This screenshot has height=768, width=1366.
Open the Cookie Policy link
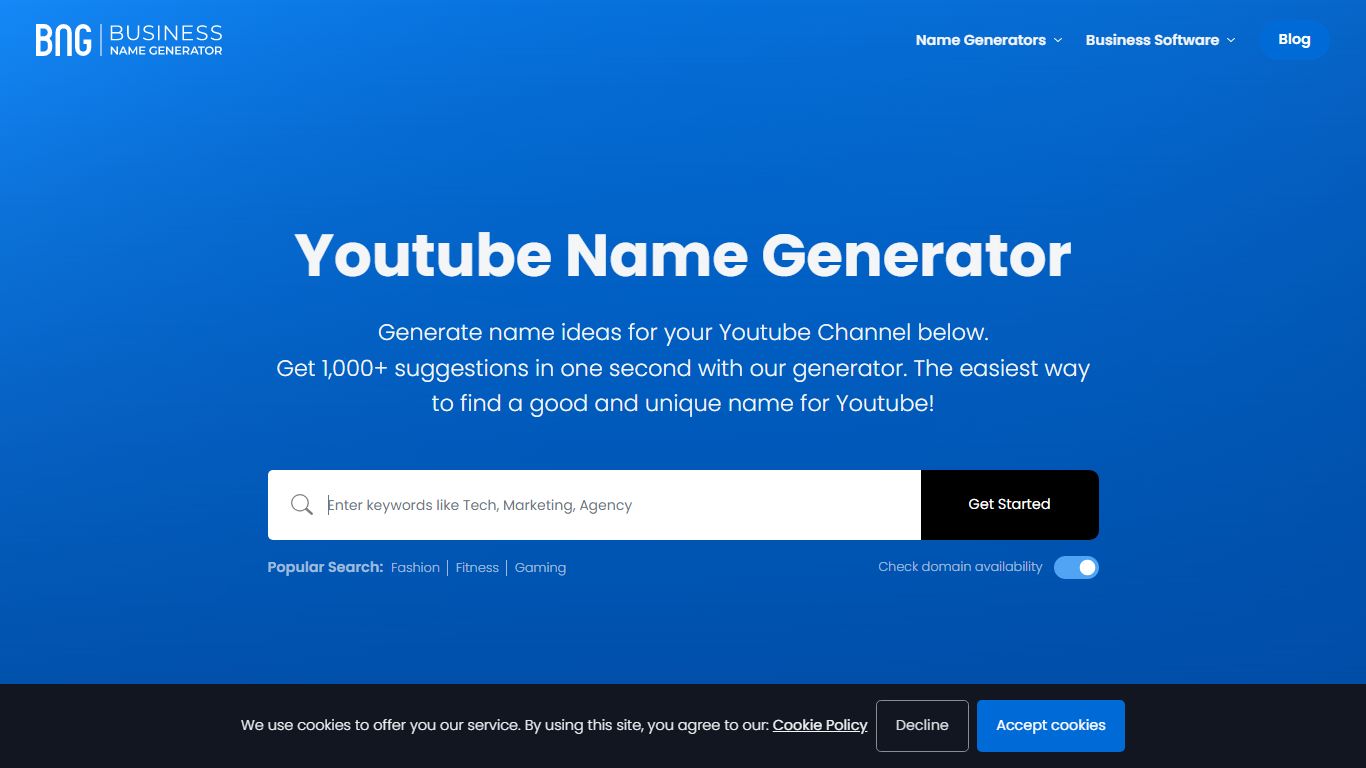pos(820,725)
